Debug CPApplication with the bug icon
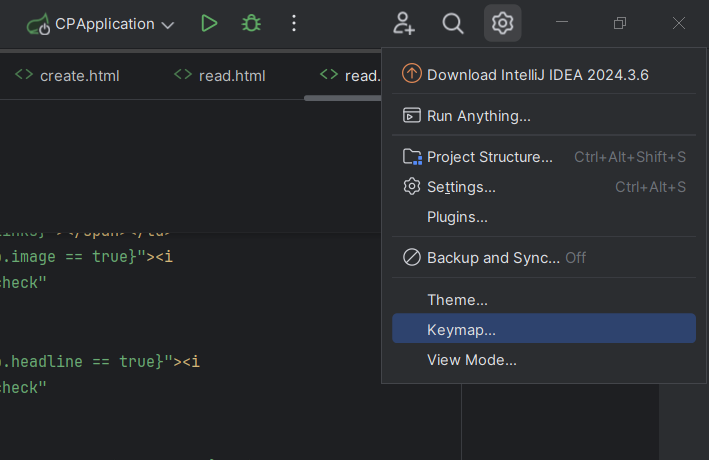 (251, 23)
